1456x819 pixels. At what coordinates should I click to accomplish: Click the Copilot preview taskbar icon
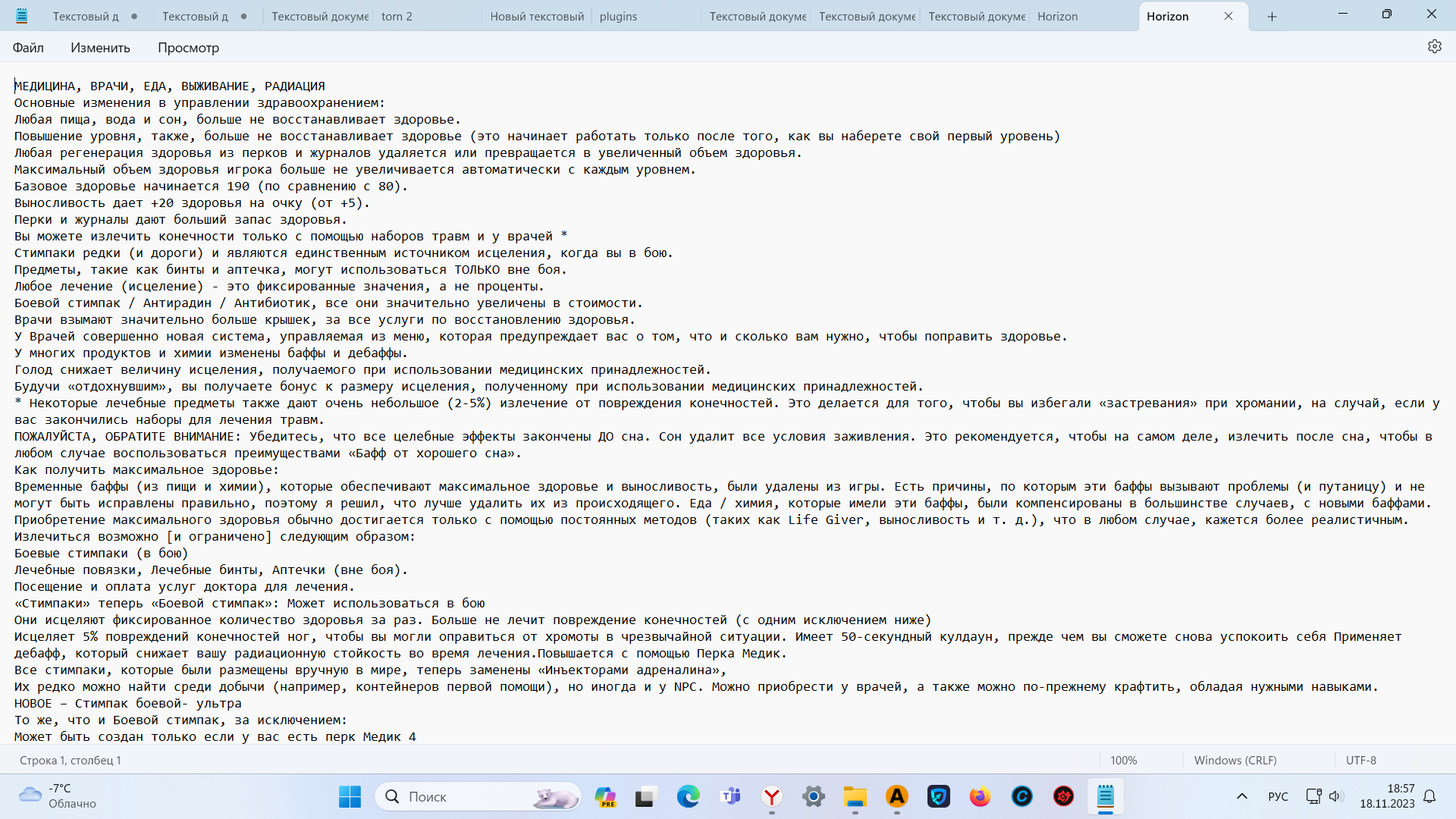click(605, 796)
